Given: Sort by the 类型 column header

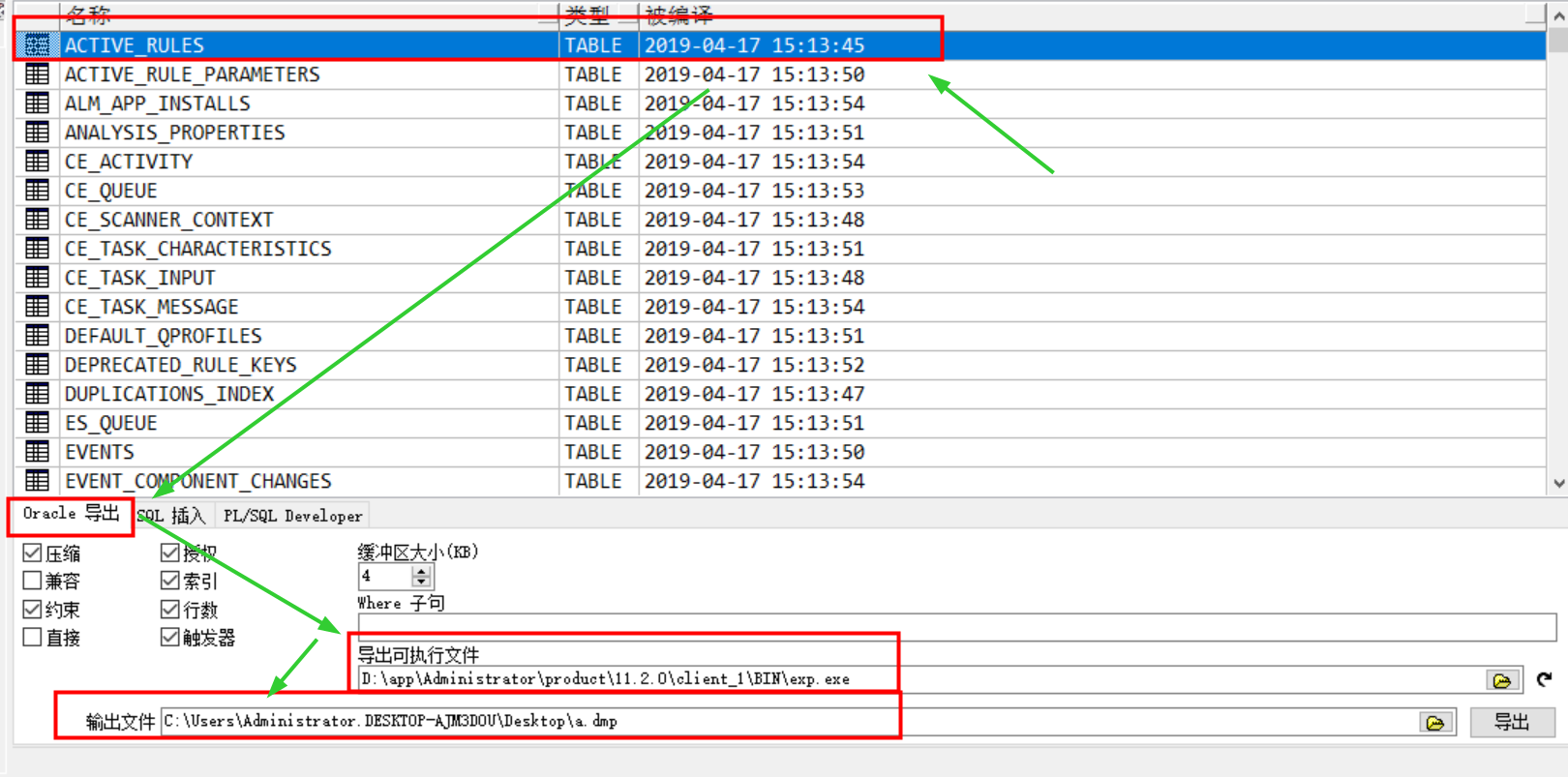Looking at the screenshot, I should [598, 15].
